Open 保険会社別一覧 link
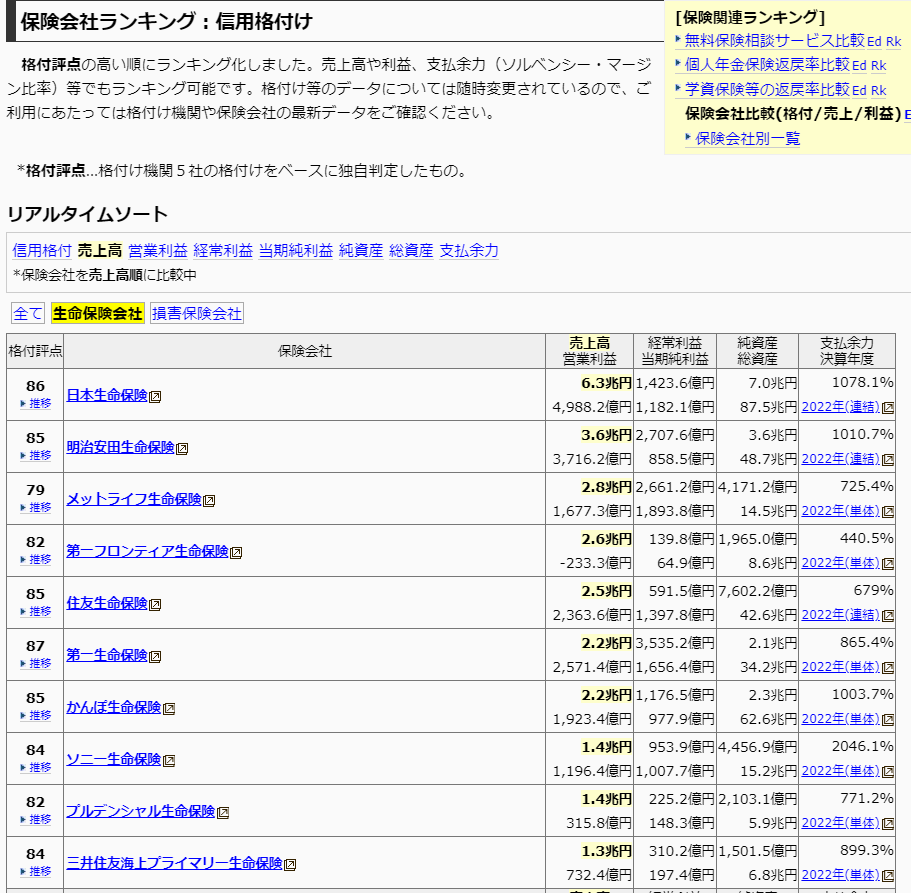The height and width of the screenshot is (893, 911). pos(748,138)
